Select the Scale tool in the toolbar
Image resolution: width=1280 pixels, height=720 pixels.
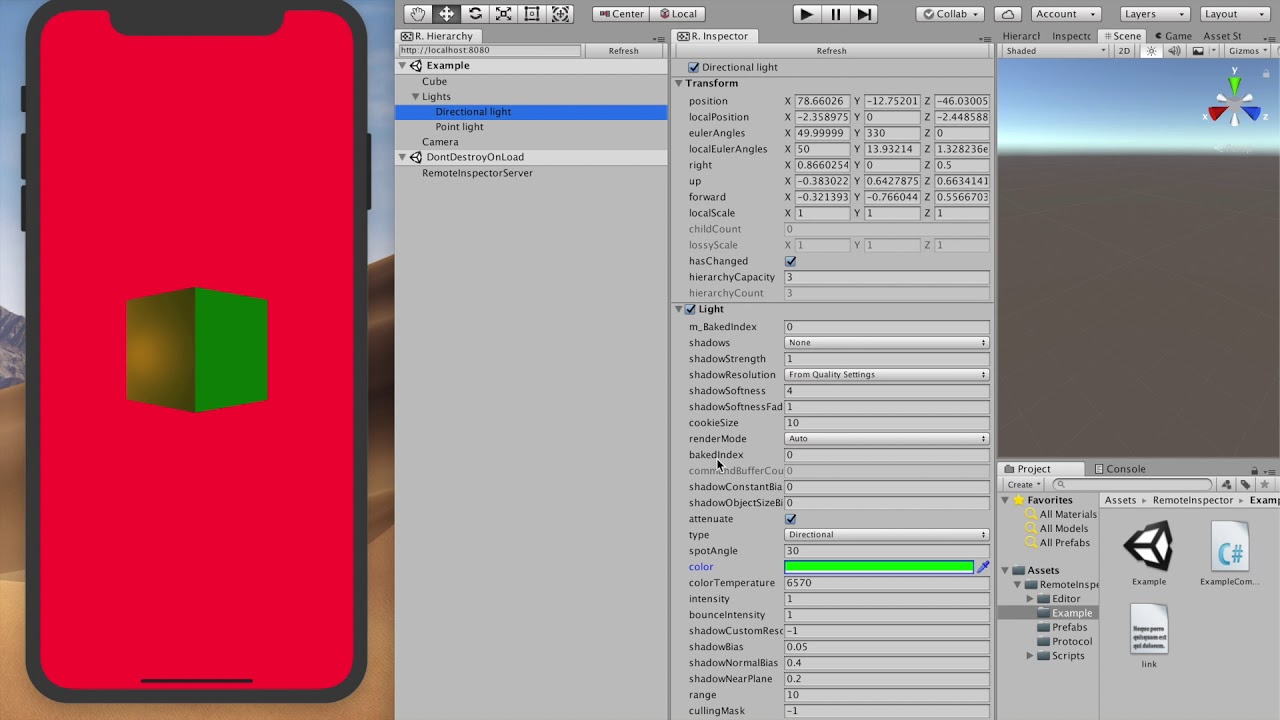coord(504,14)
